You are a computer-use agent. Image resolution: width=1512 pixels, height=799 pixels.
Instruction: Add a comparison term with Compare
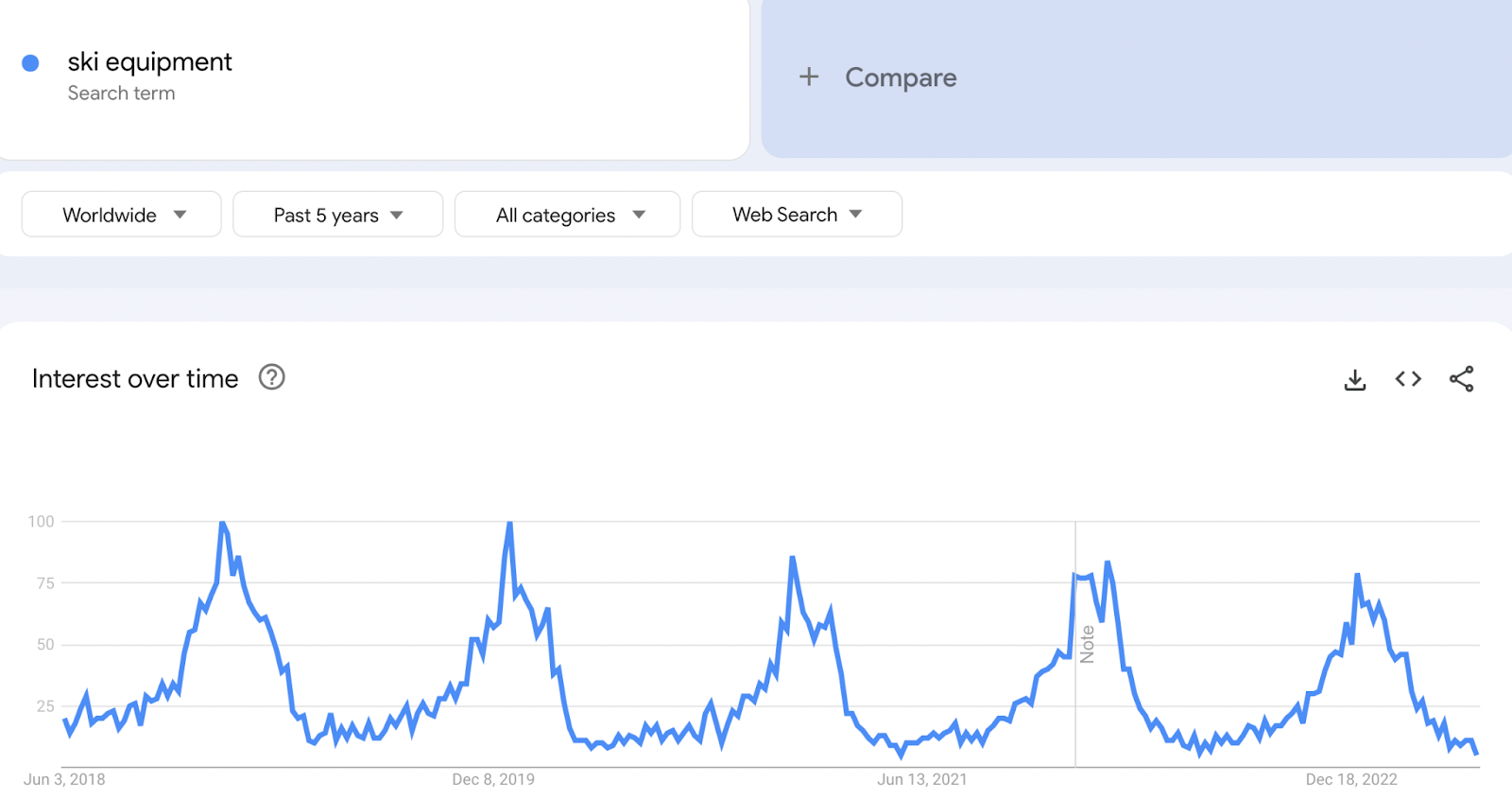901,78
